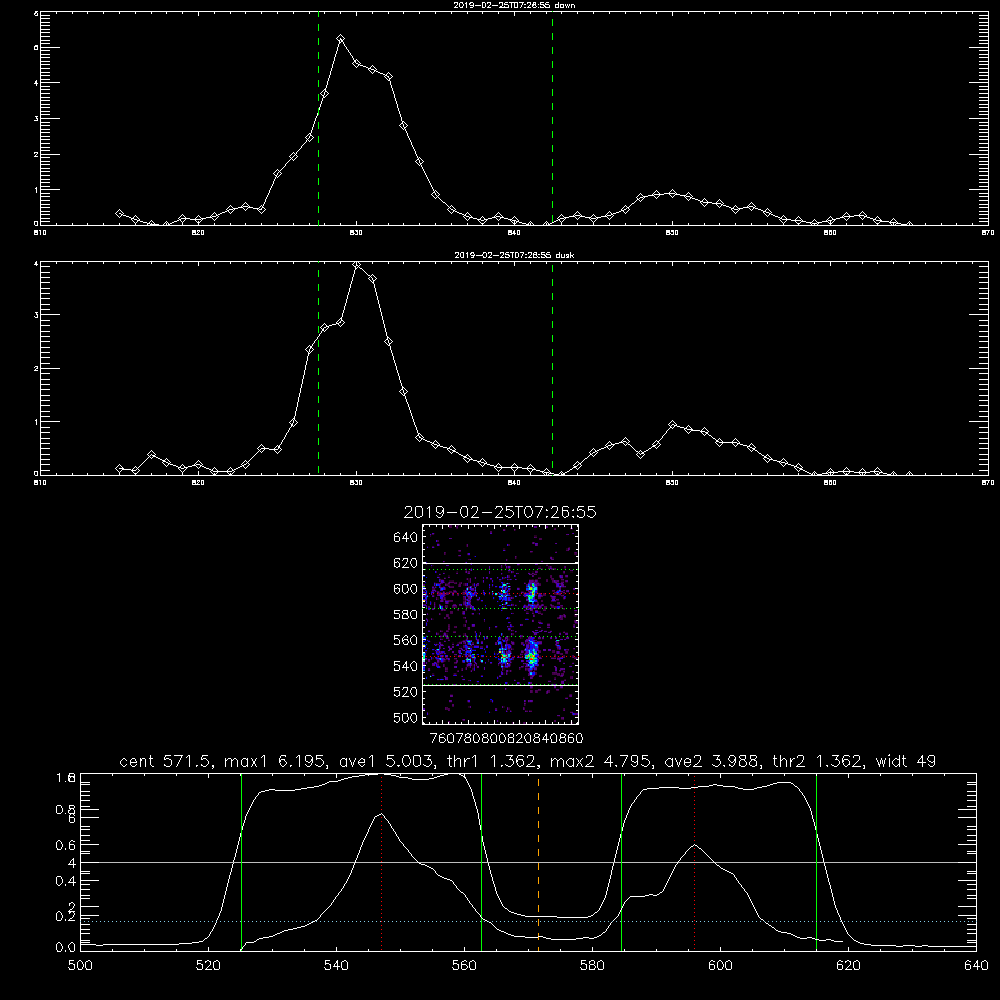Click the highest diamond marker in the dusk plot
This screenshot has width=1000, height=1000.
click(x=357, y=265)
